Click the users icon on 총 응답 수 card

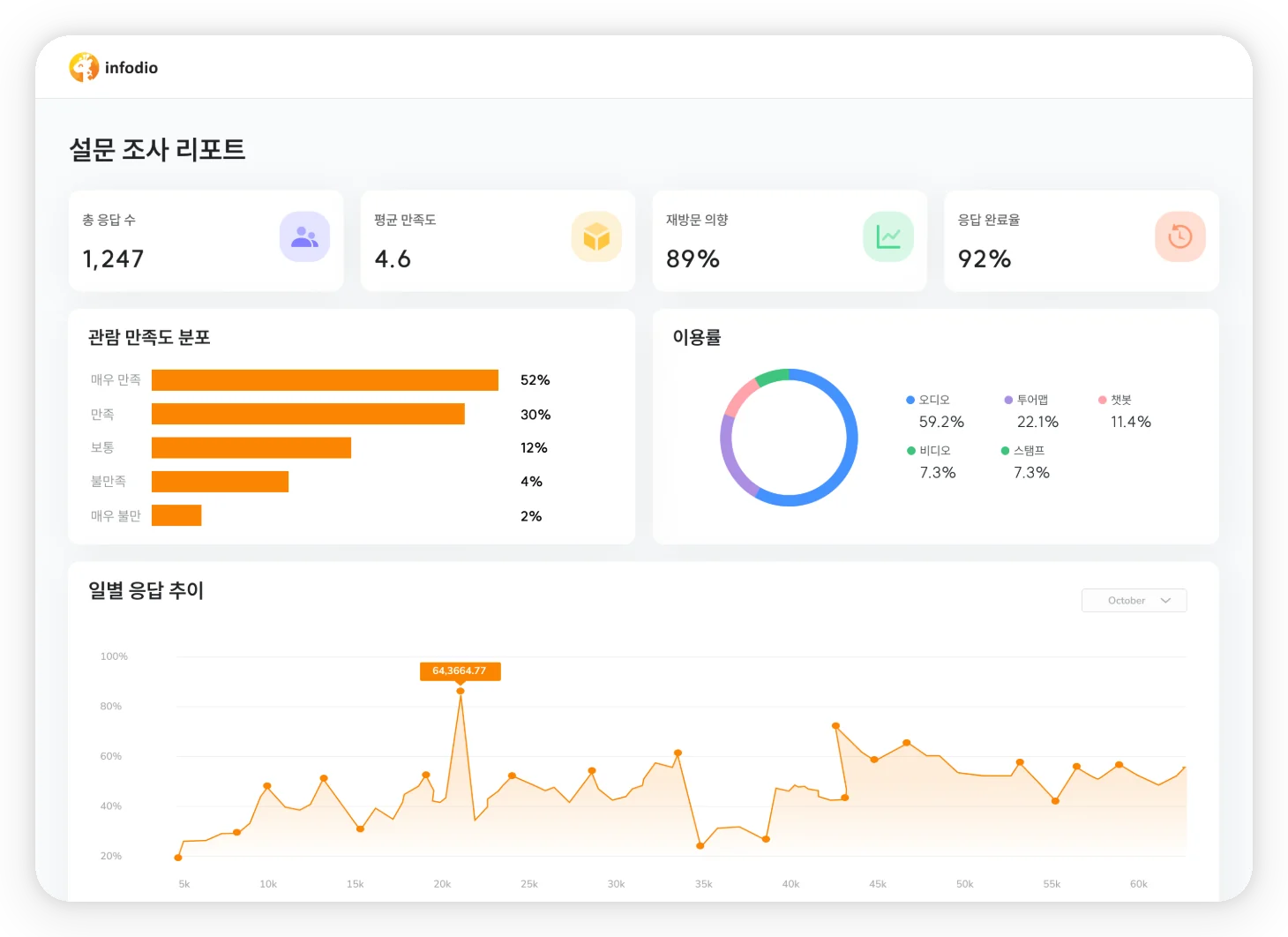(x=304, y=236)
